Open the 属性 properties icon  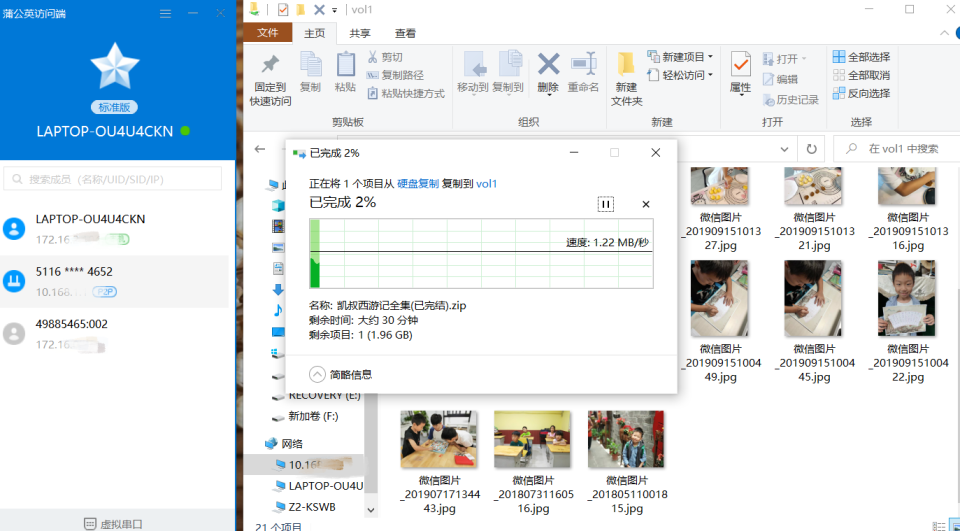point(741,64)
